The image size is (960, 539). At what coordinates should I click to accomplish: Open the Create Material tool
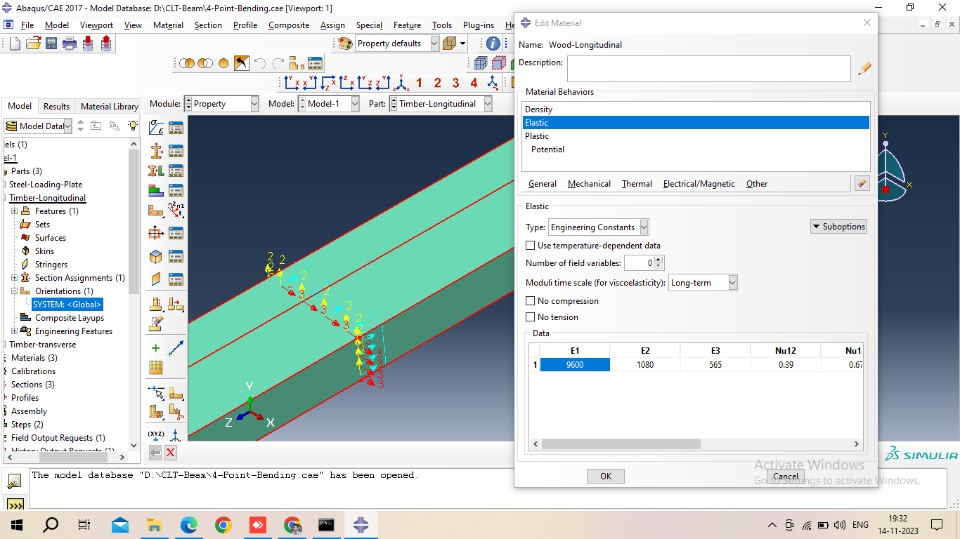156,127
